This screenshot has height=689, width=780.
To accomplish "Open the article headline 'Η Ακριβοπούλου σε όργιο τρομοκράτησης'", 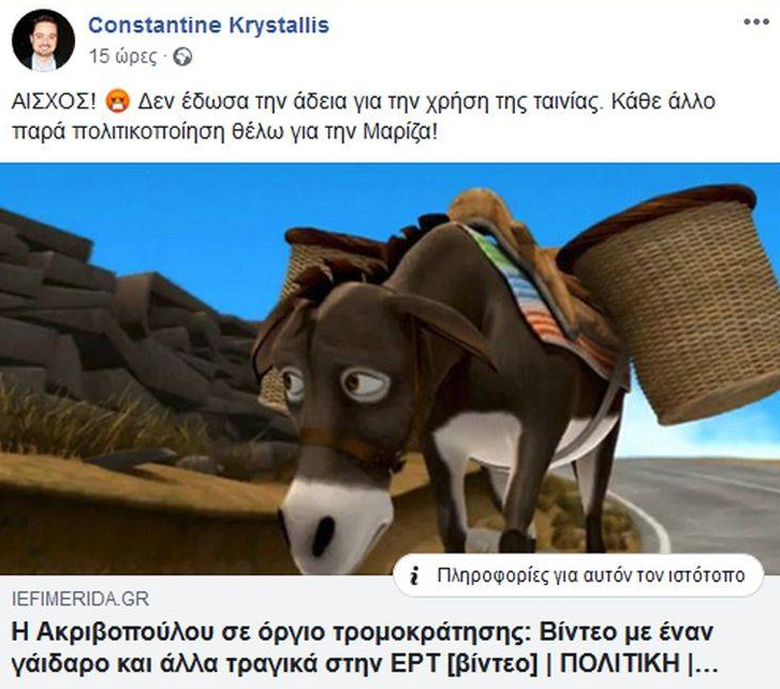I will (x=363, y=648).
